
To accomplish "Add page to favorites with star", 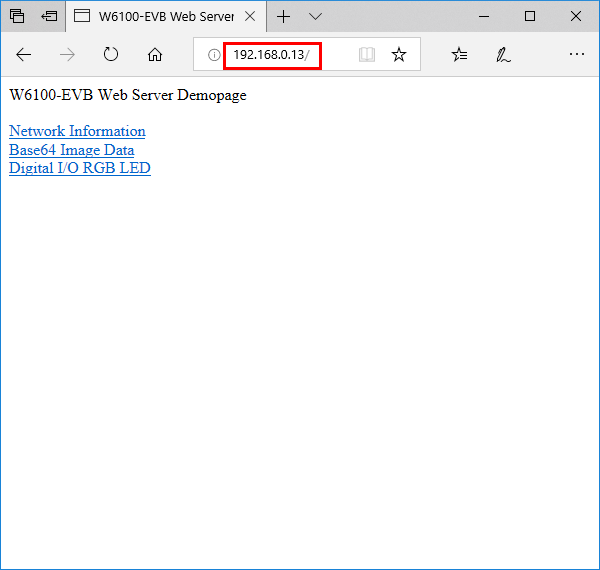I will (x=399, y=55).
